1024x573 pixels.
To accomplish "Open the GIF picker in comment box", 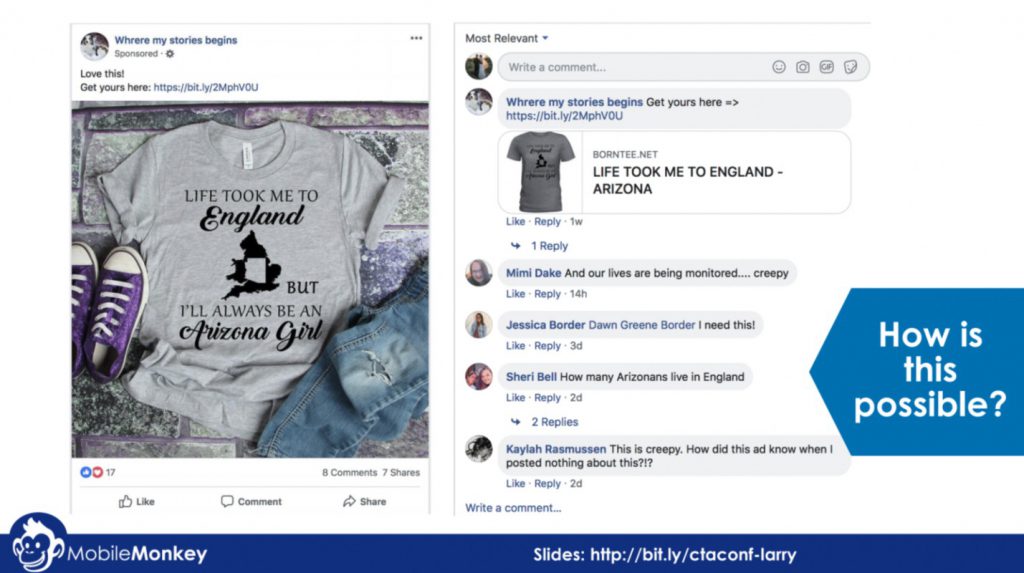I will [827, 67].
